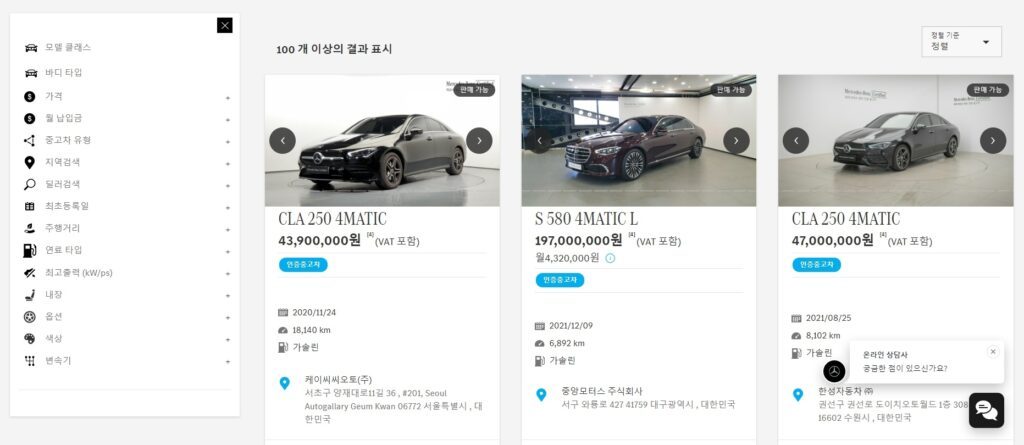Expand the 주행거리 filter
The height and width of the screenshot is (445, 1024).
[x=127, y=228]
